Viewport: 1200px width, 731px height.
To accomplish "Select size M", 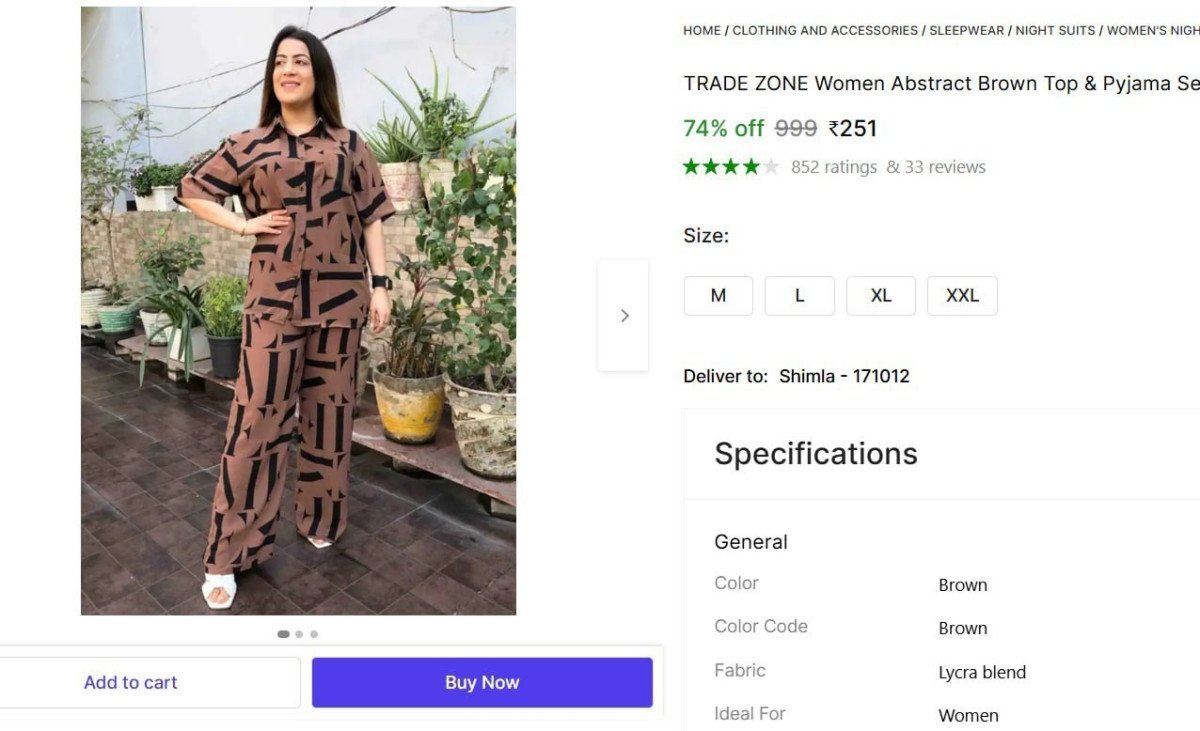I will (718, 295).
